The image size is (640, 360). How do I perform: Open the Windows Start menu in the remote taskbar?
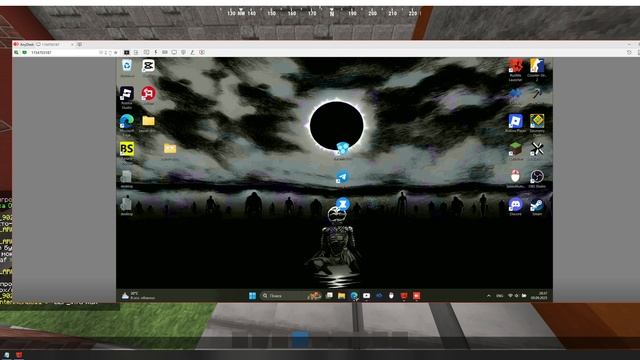pos(252,296)
